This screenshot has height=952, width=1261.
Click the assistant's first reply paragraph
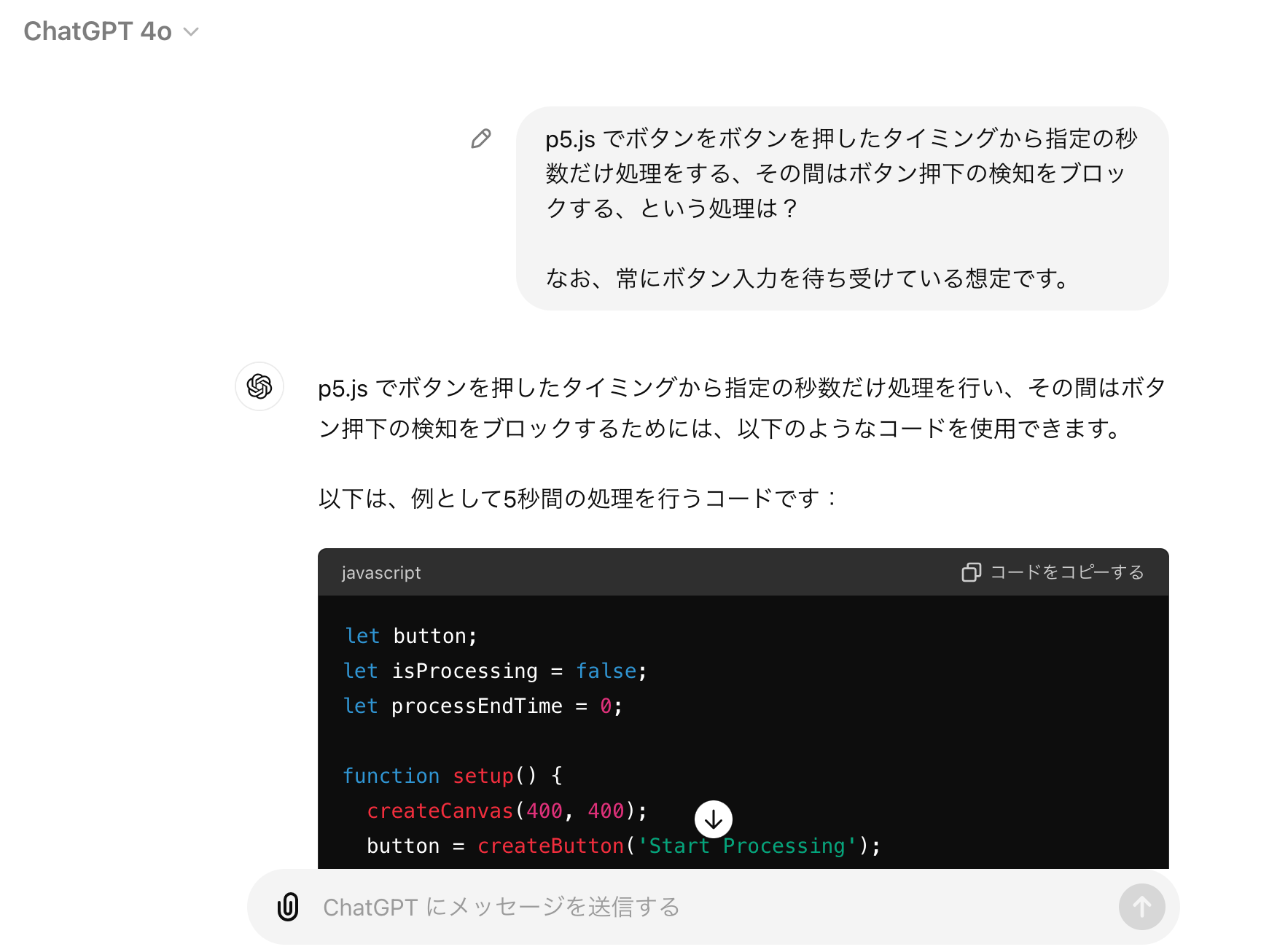[x=742, y=407]
